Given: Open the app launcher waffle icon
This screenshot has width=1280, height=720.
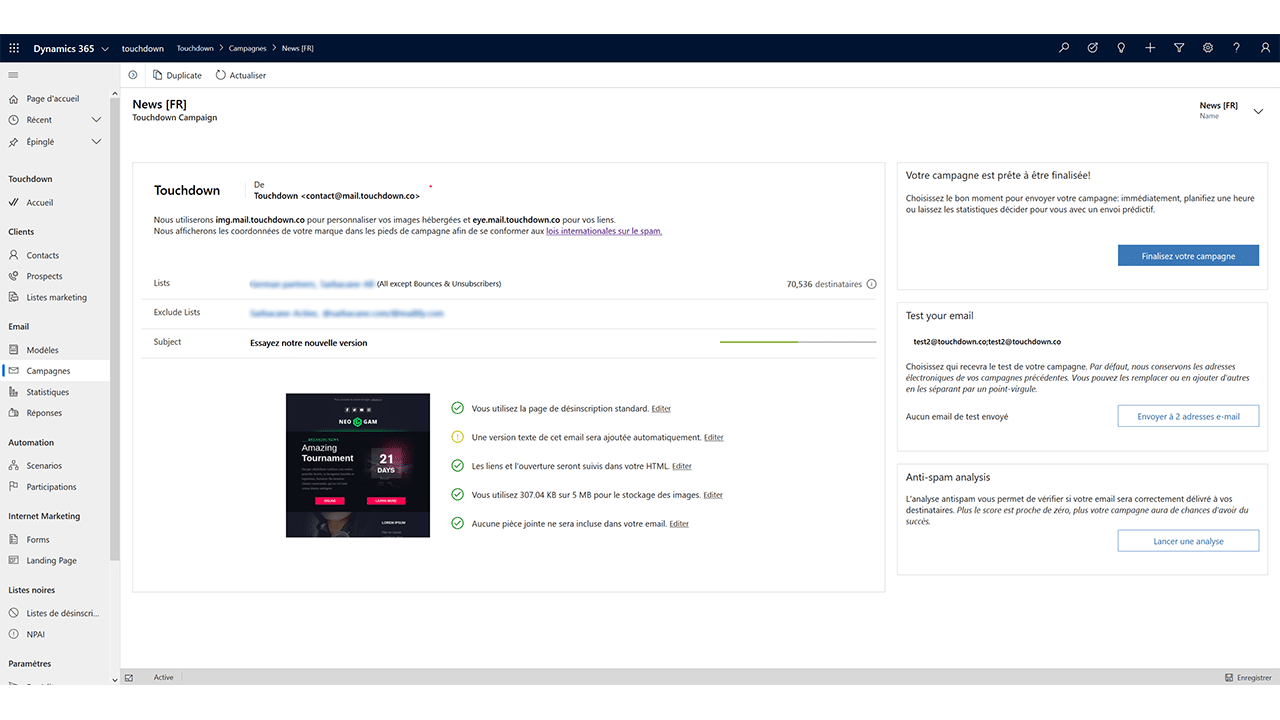Looking at the screenshot, I should pyautogui.click(x=14, y=48).
